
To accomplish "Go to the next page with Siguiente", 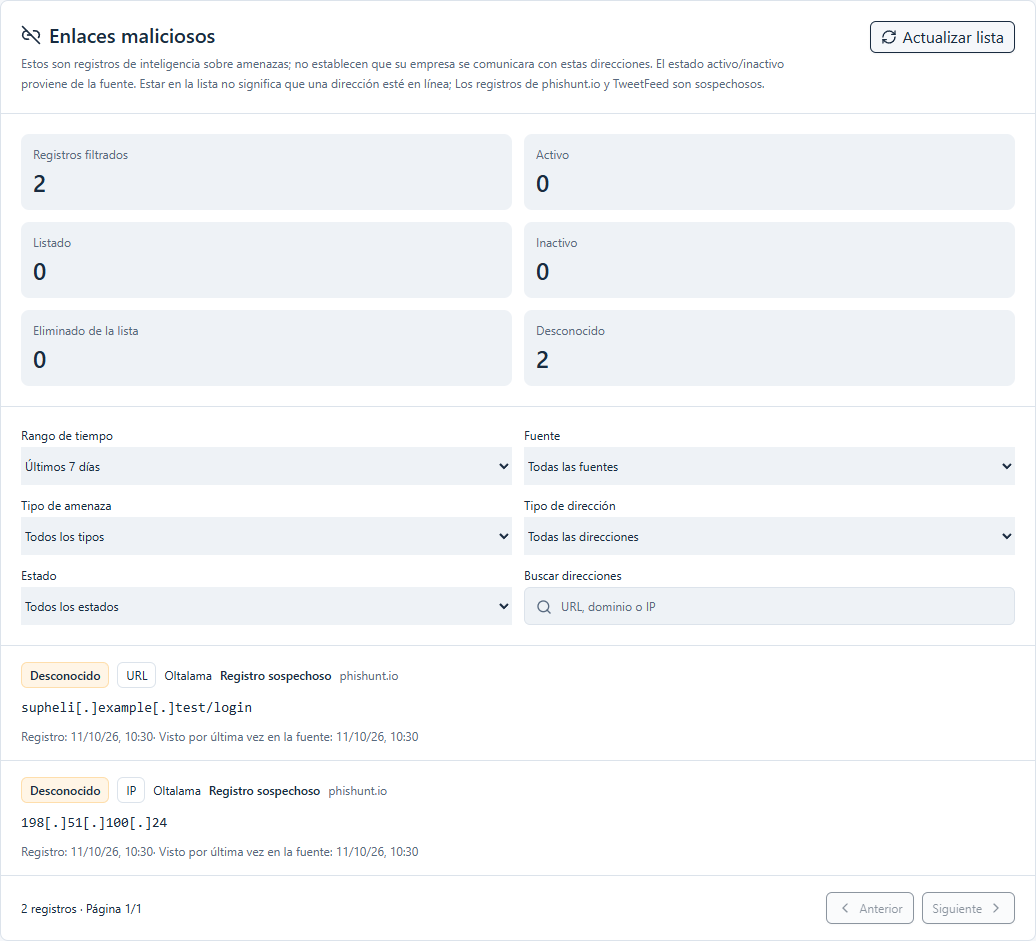I will 968,909.
